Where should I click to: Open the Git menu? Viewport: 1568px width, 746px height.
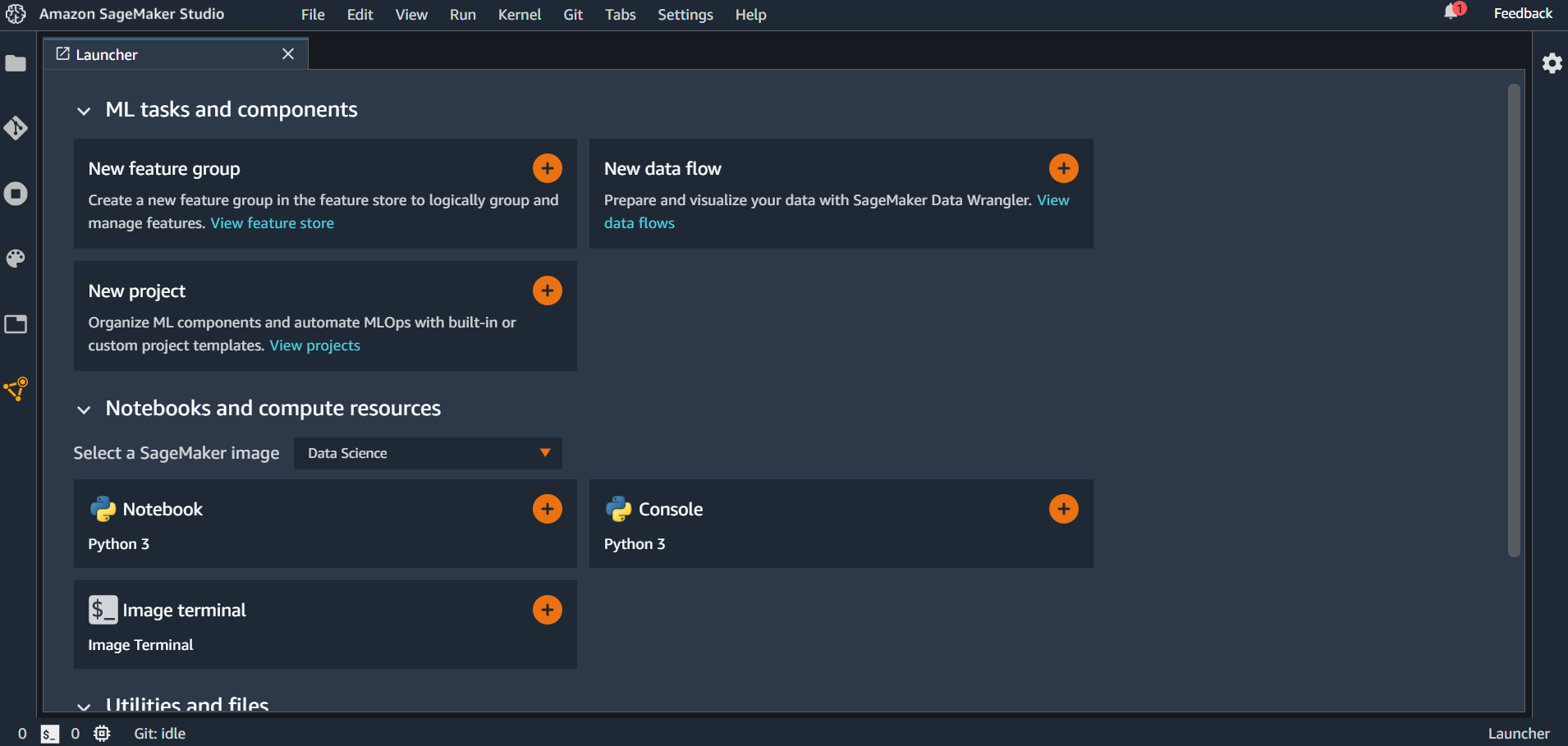pos(573,15)
